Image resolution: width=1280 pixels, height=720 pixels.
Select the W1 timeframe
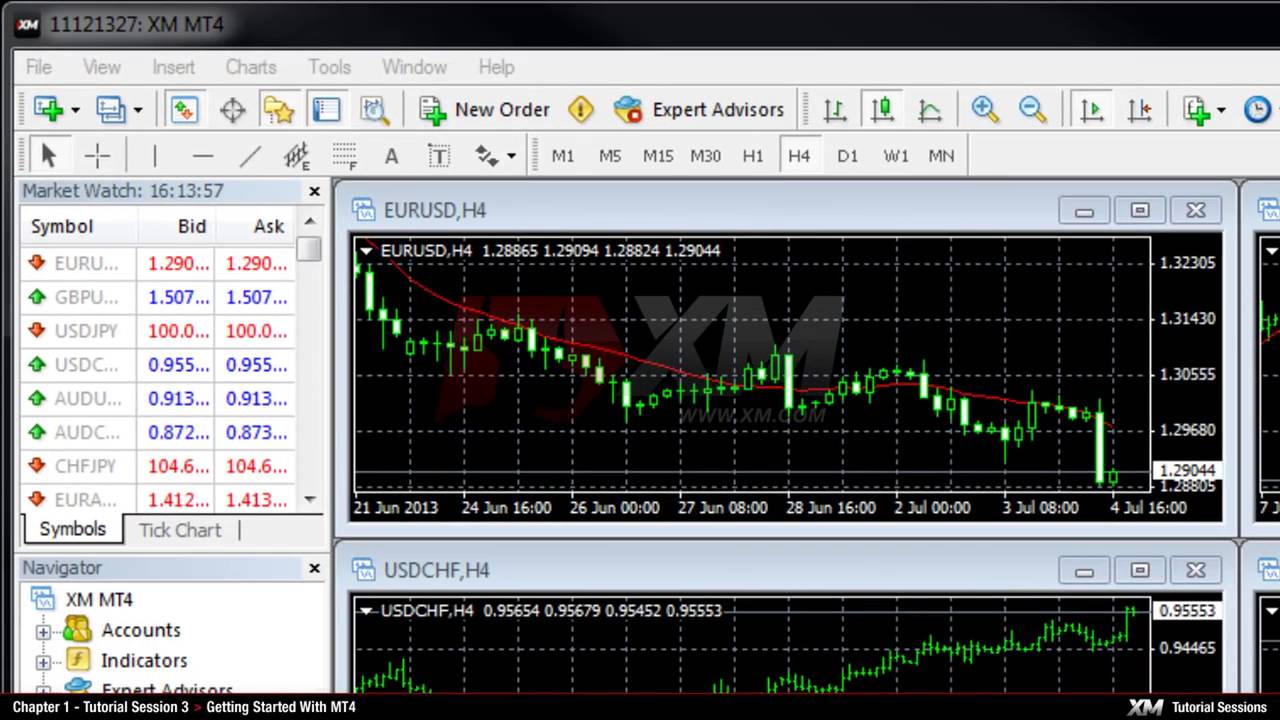[x=896, y=156]
